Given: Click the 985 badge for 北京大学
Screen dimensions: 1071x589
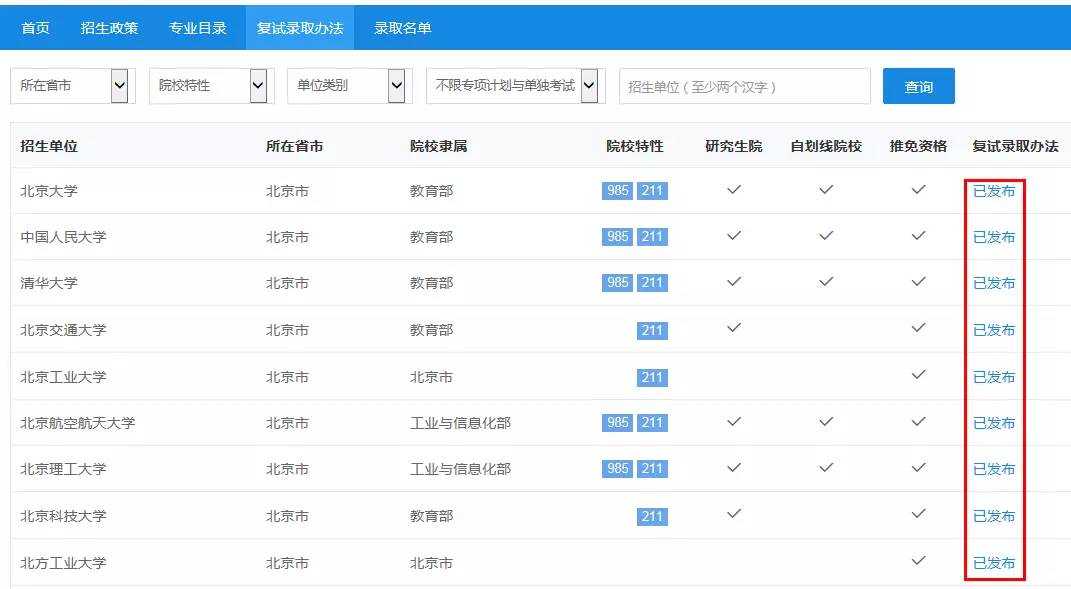Looking at the screenshot, I should pos(617,191).
